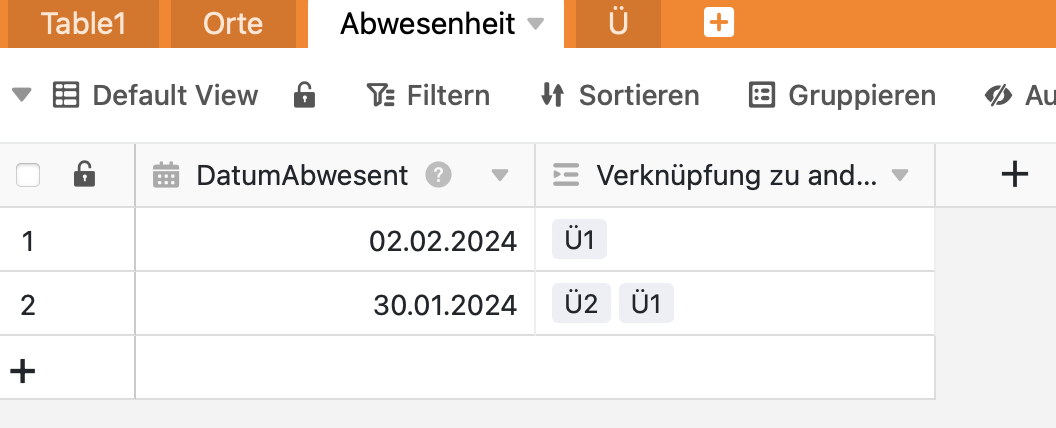The width and height of the screenshot is (1056, 428).
Task: Open the Ü table tab
Action: [x=618, y=24]
